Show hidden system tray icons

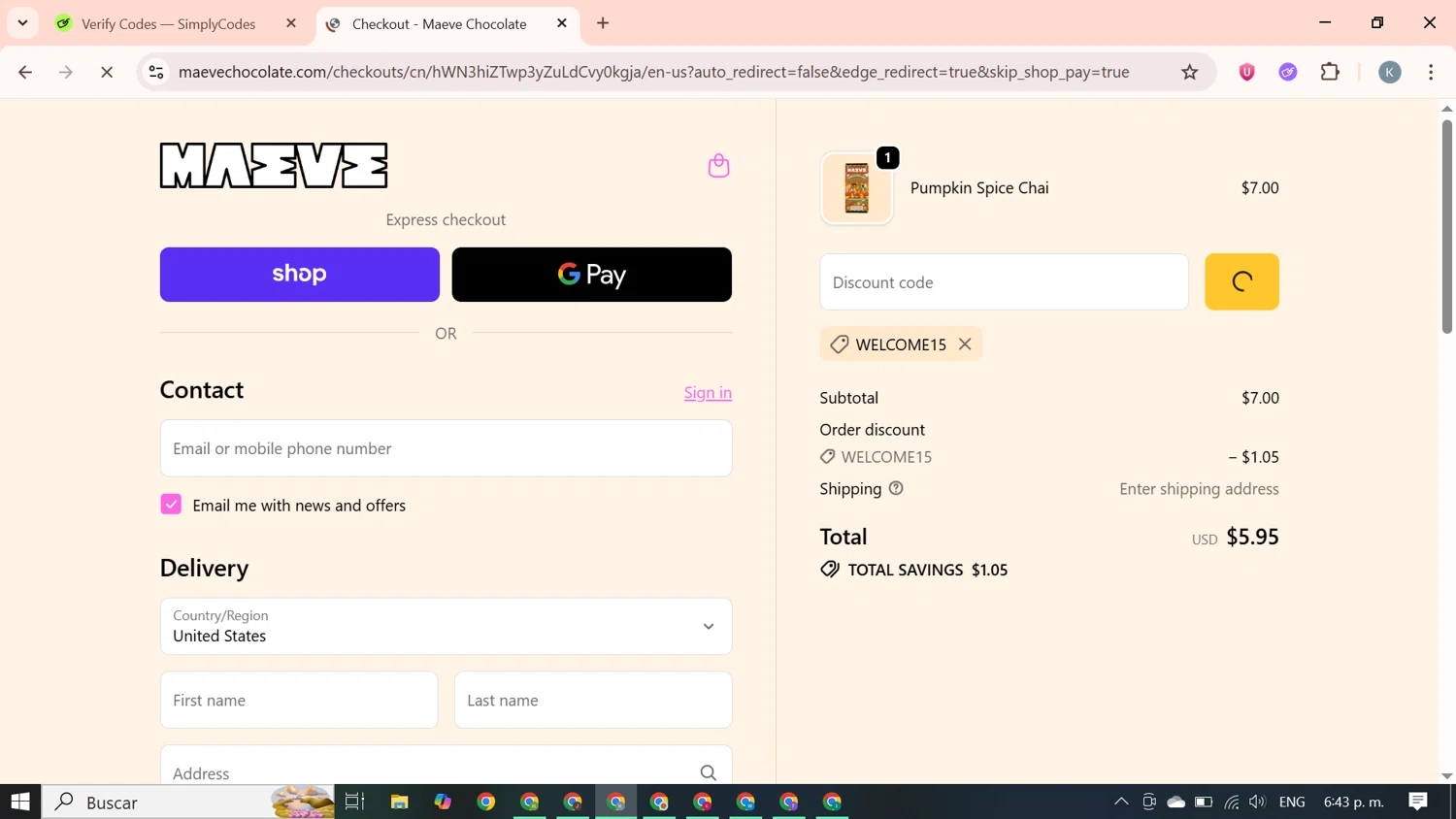[x=1121, y=802]
